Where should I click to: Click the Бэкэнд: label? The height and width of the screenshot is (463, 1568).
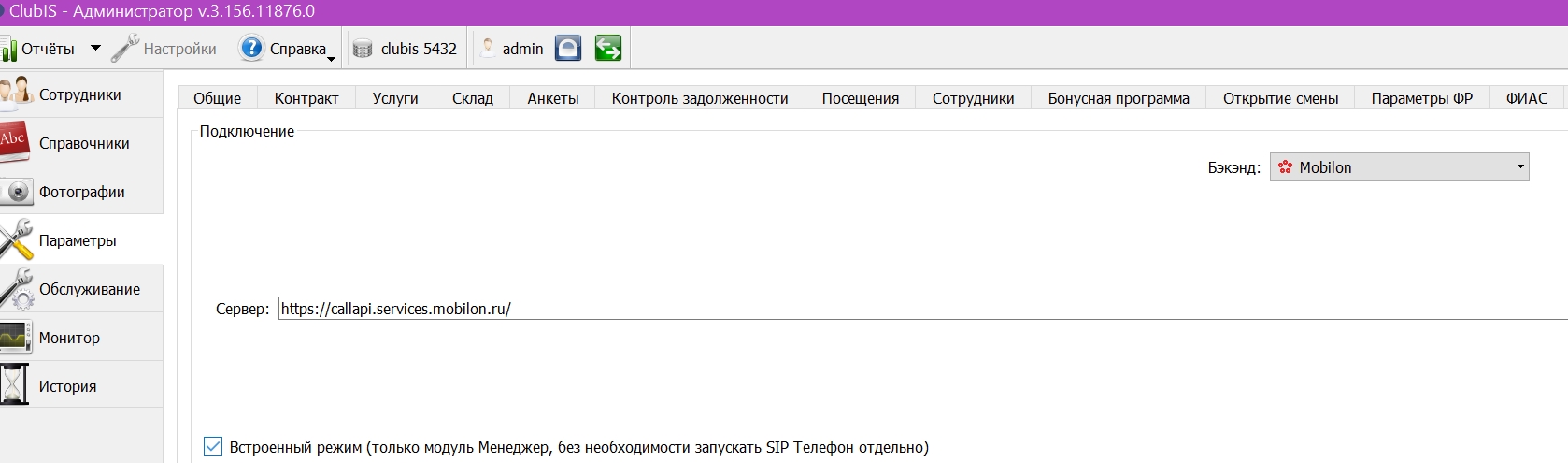[x=1233, y=167]
